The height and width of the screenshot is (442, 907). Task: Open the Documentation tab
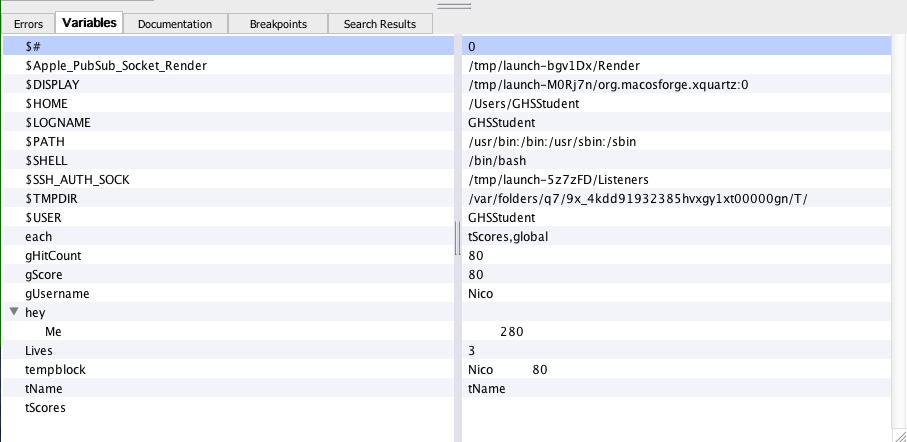point(175,23)
